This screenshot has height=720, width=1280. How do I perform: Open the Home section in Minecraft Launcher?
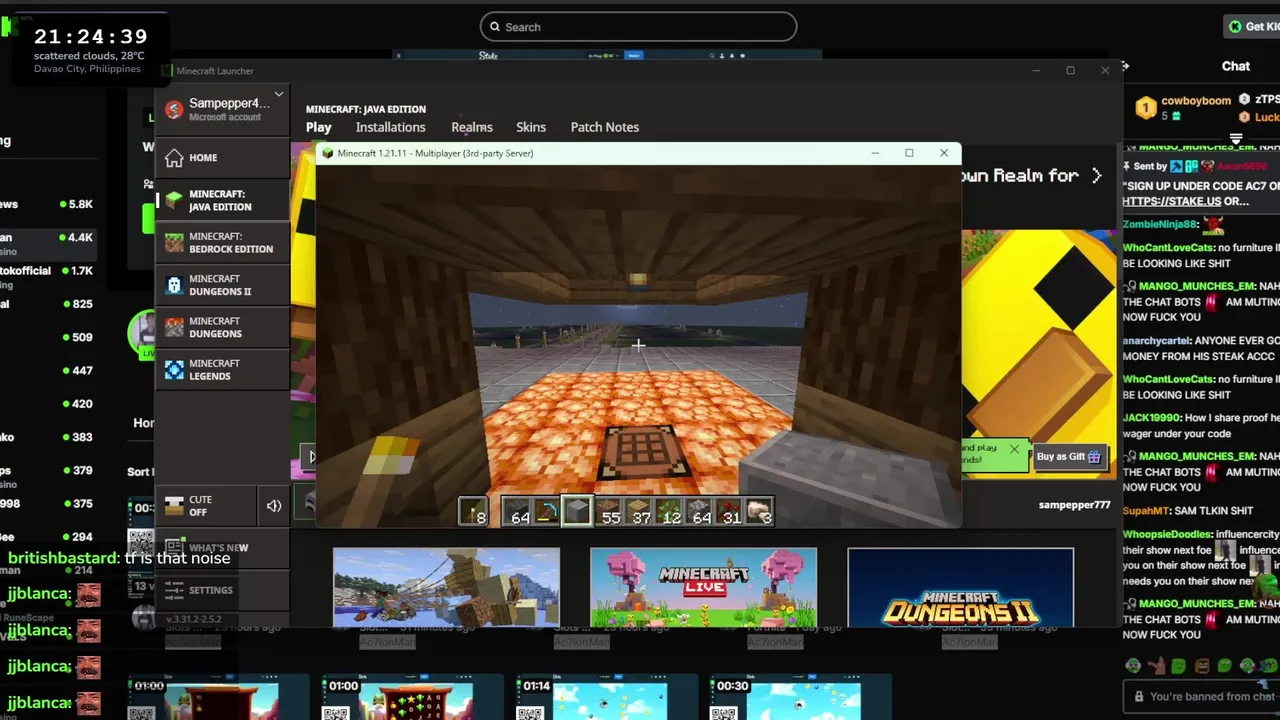pyautogui.click(x=222, y=158)
